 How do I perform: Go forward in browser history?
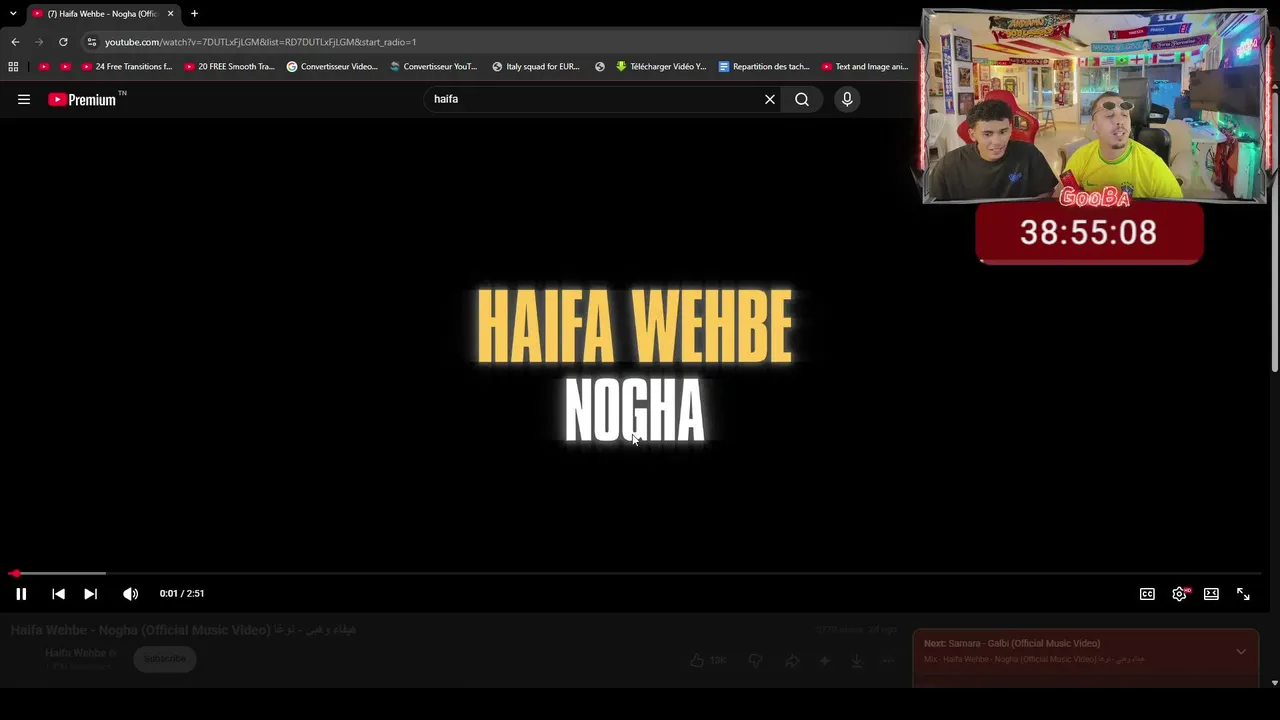(x=39, y=42)
